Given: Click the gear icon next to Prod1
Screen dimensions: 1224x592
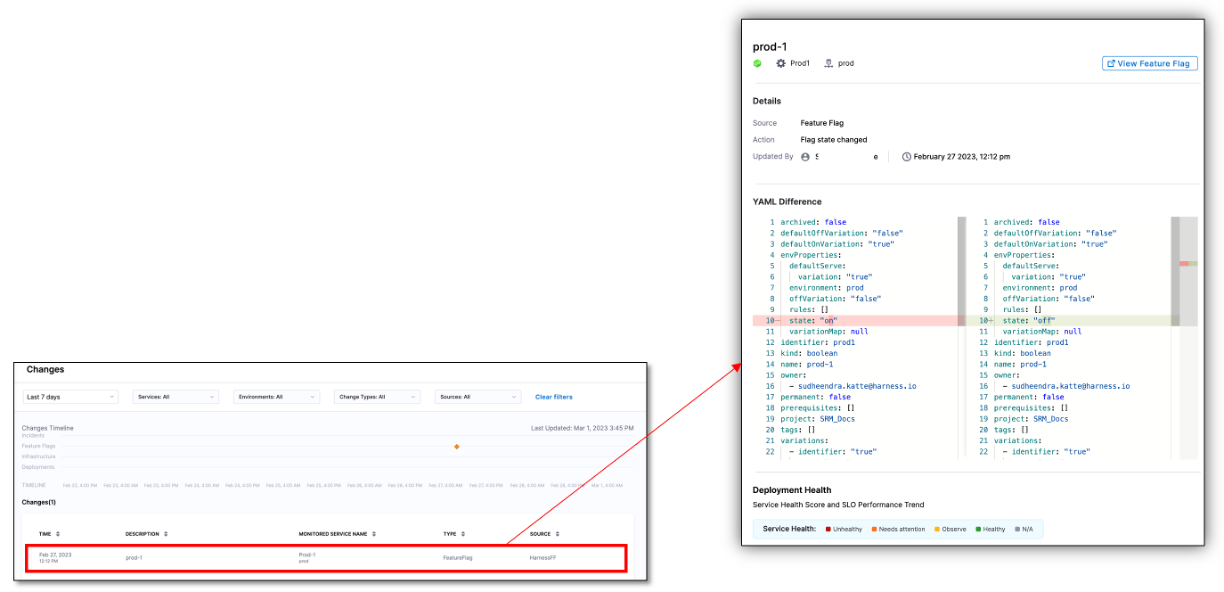Looking at the screenshot, I should coord(781,64).
